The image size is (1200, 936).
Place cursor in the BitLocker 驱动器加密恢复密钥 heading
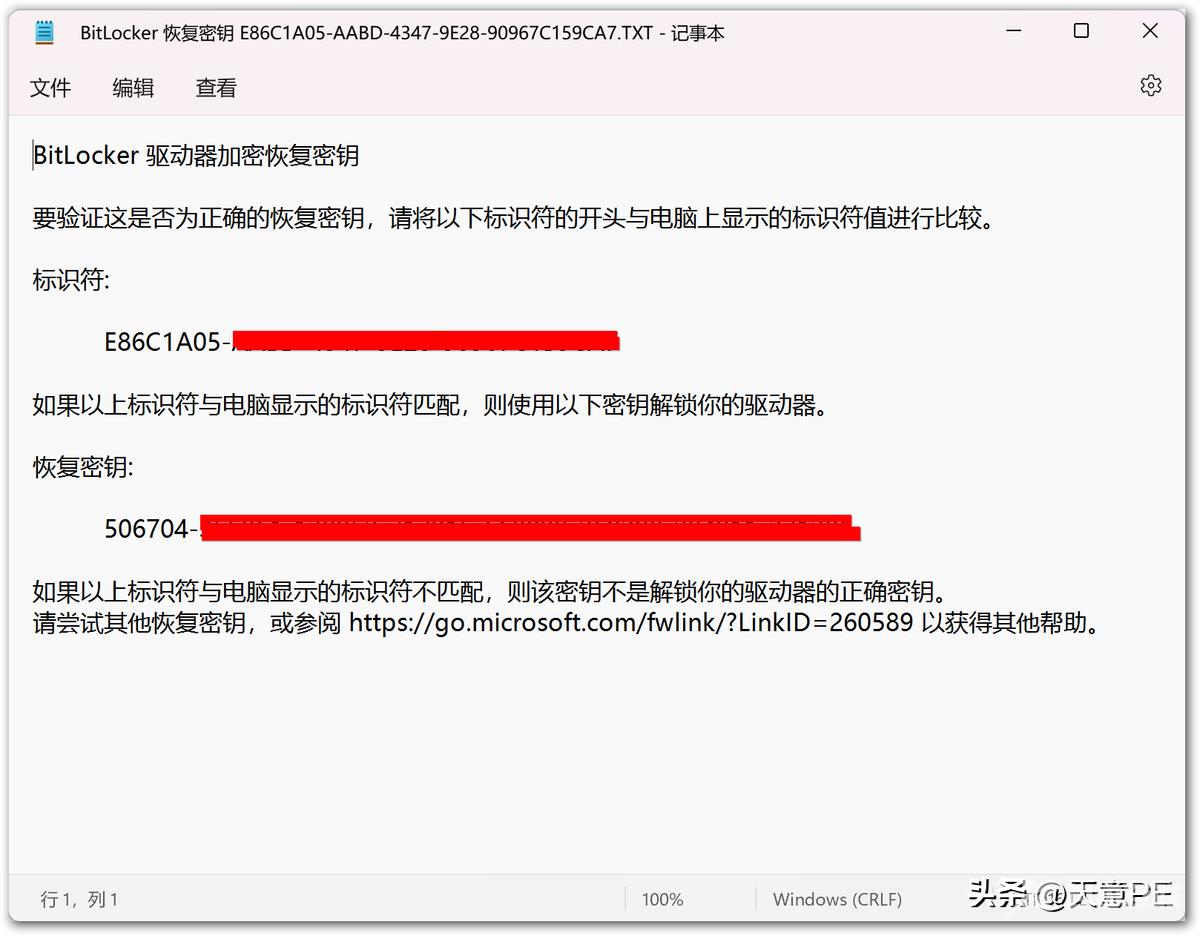pos(196,155)
